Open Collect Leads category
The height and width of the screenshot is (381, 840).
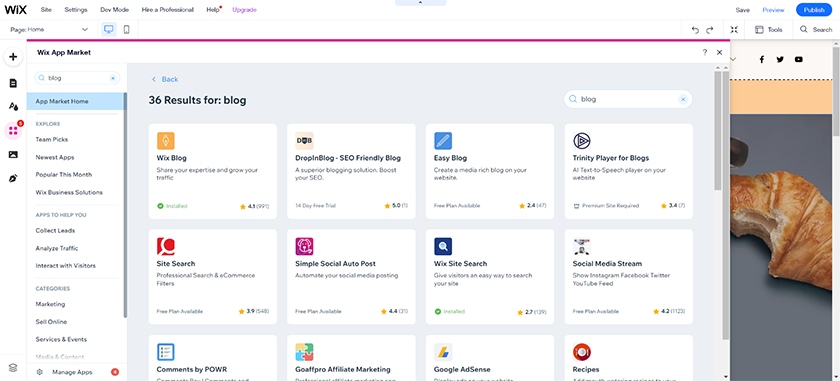point(55,230)
